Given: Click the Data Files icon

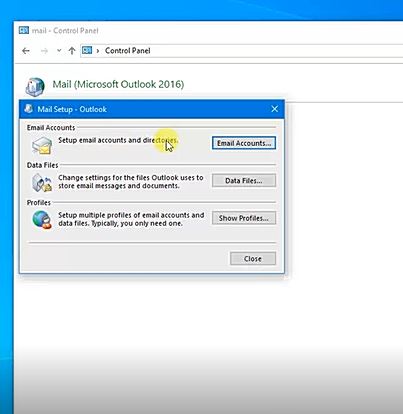Looking at the screenshot, I should 42,183.
